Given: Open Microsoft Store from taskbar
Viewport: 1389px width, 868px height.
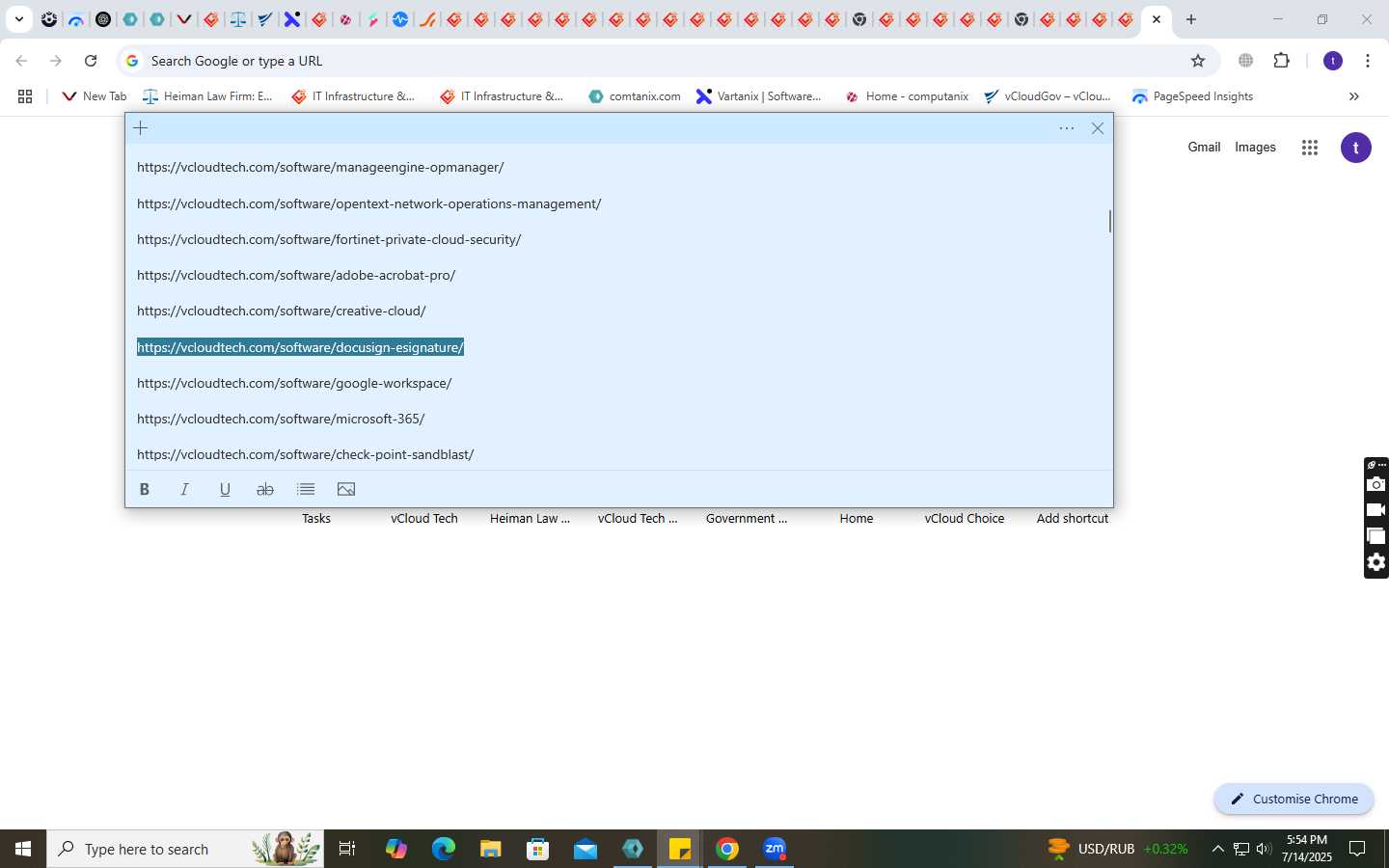Looking at the screenshot, I should (537, 849).
